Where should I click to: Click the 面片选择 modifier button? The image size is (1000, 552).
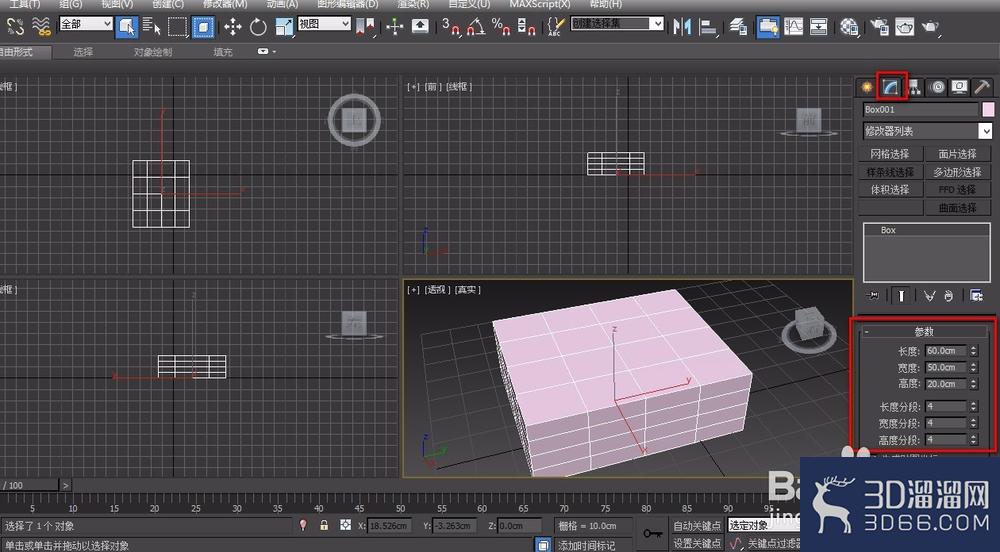(x=957, y=154)
